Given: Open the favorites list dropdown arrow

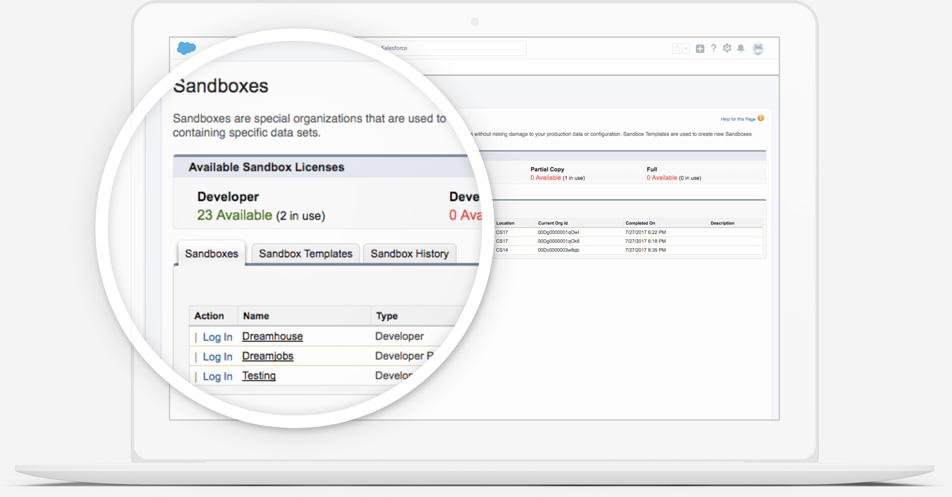Looking at the screenshot, I should tap(686, 48).
